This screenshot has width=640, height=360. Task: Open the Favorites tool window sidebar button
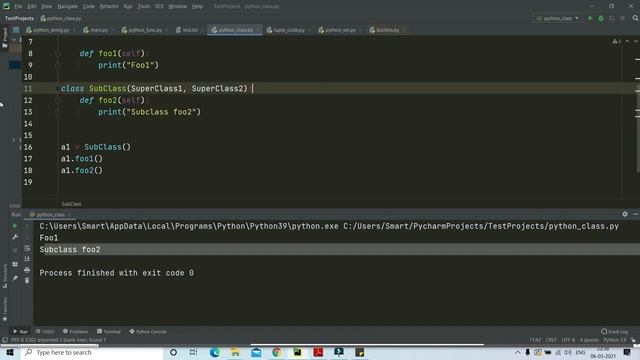click(x=4, y=308)
